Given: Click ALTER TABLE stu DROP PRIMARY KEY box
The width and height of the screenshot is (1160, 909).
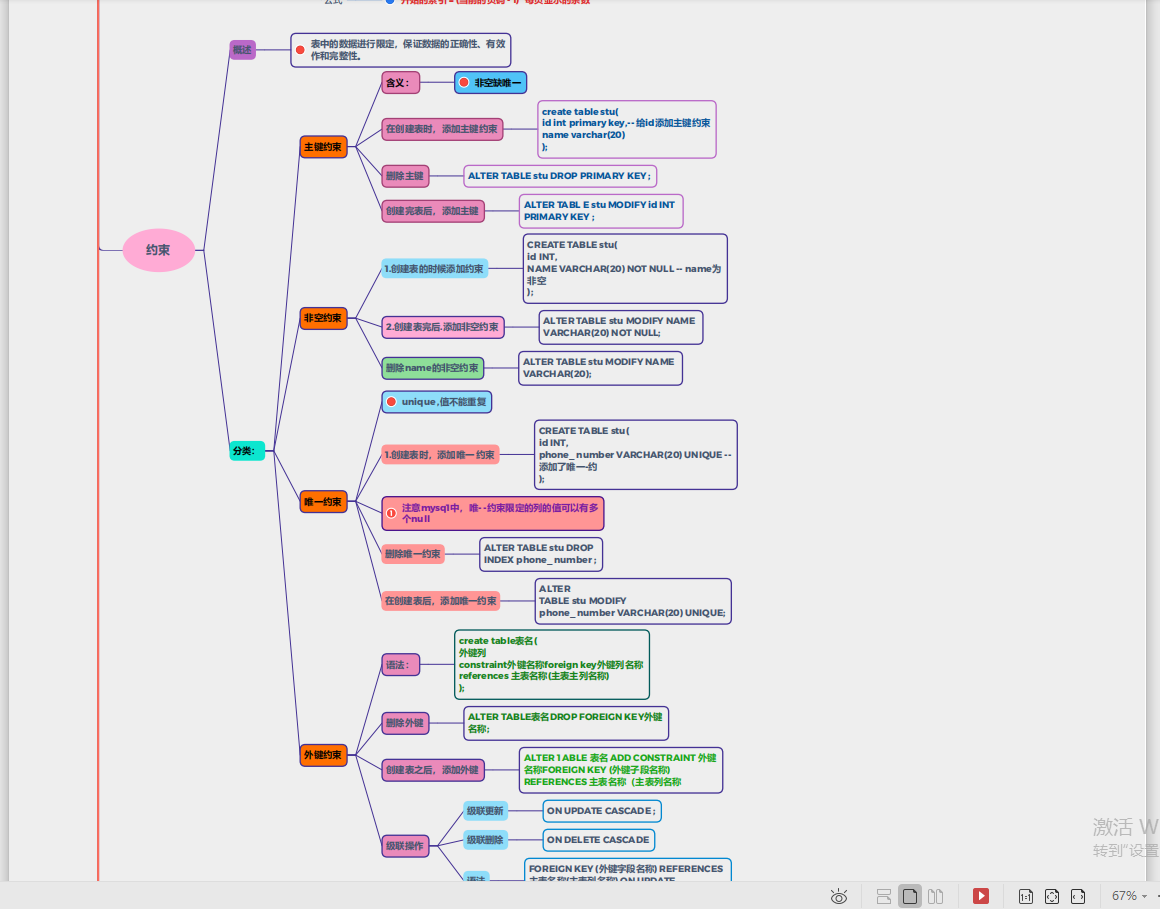Looking at the screenshot, I should pos(560,176).
